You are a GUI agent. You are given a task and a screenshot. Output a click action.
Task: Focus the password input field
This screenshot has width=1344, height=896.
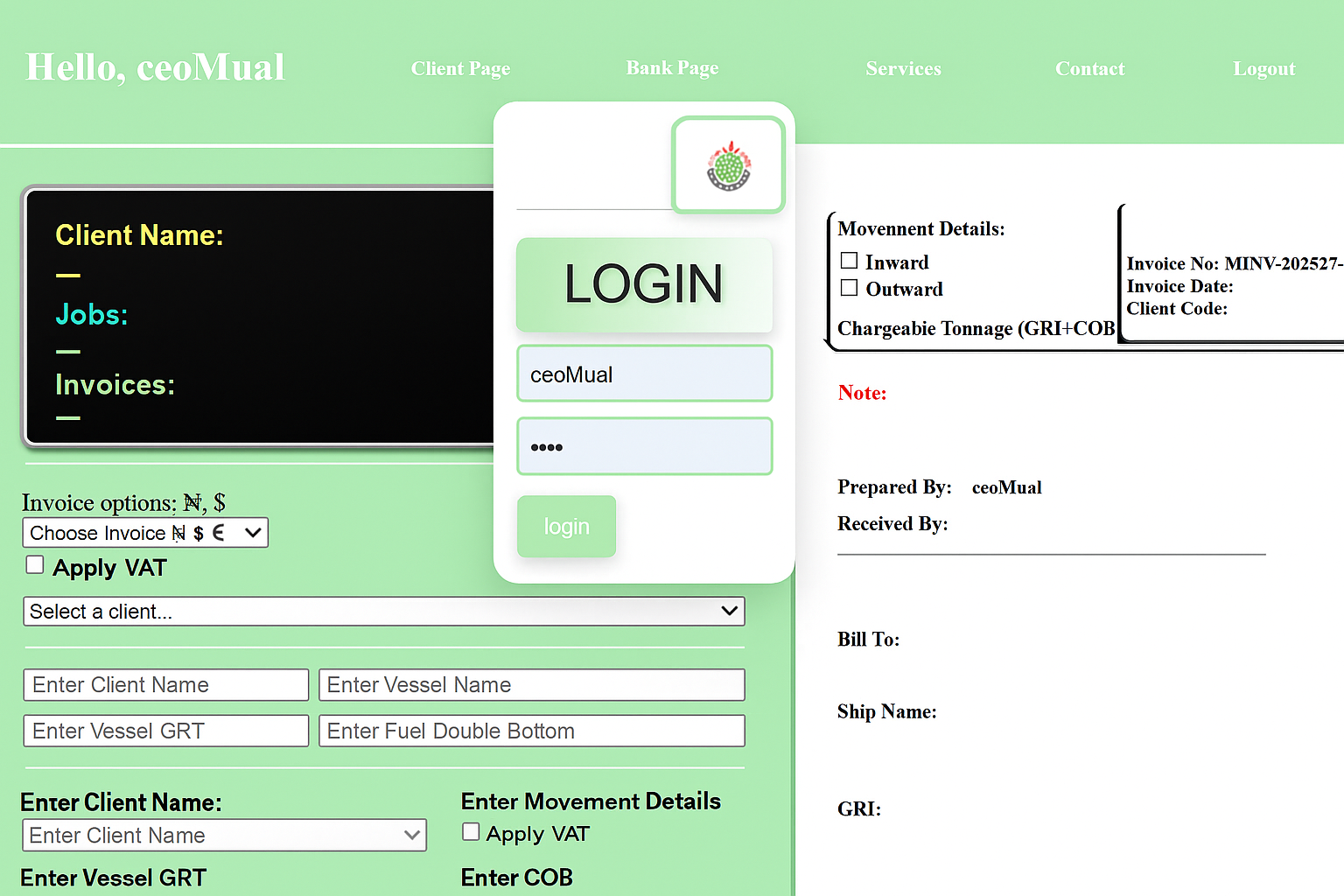[644, 446]
